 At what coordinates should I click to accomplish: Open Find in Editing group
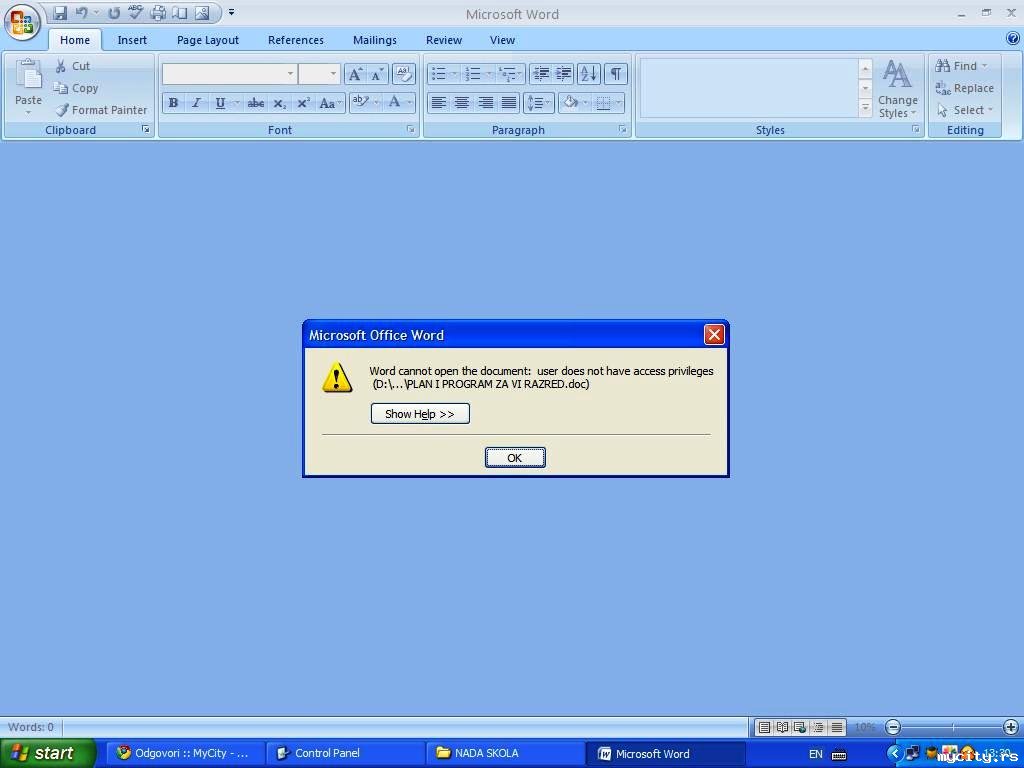(960, 66)
